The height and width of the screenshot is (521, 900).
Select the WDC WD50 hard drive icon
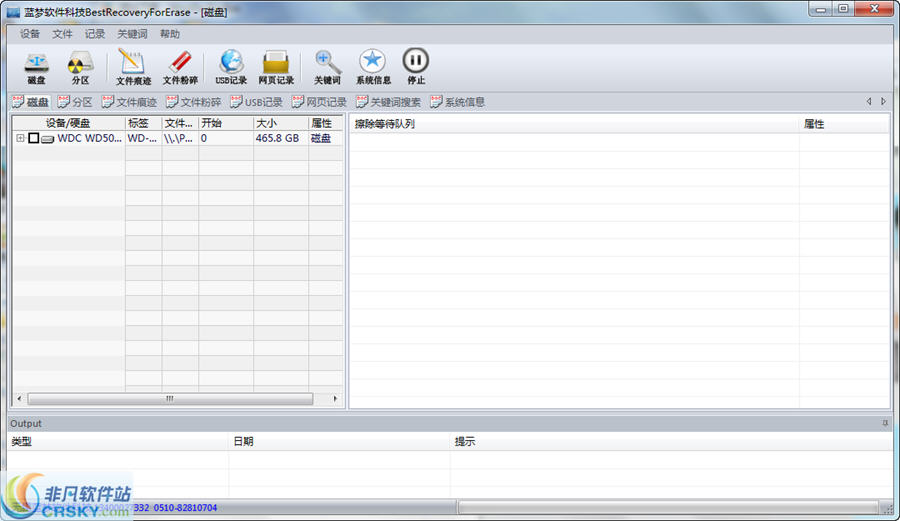(48, 139)
